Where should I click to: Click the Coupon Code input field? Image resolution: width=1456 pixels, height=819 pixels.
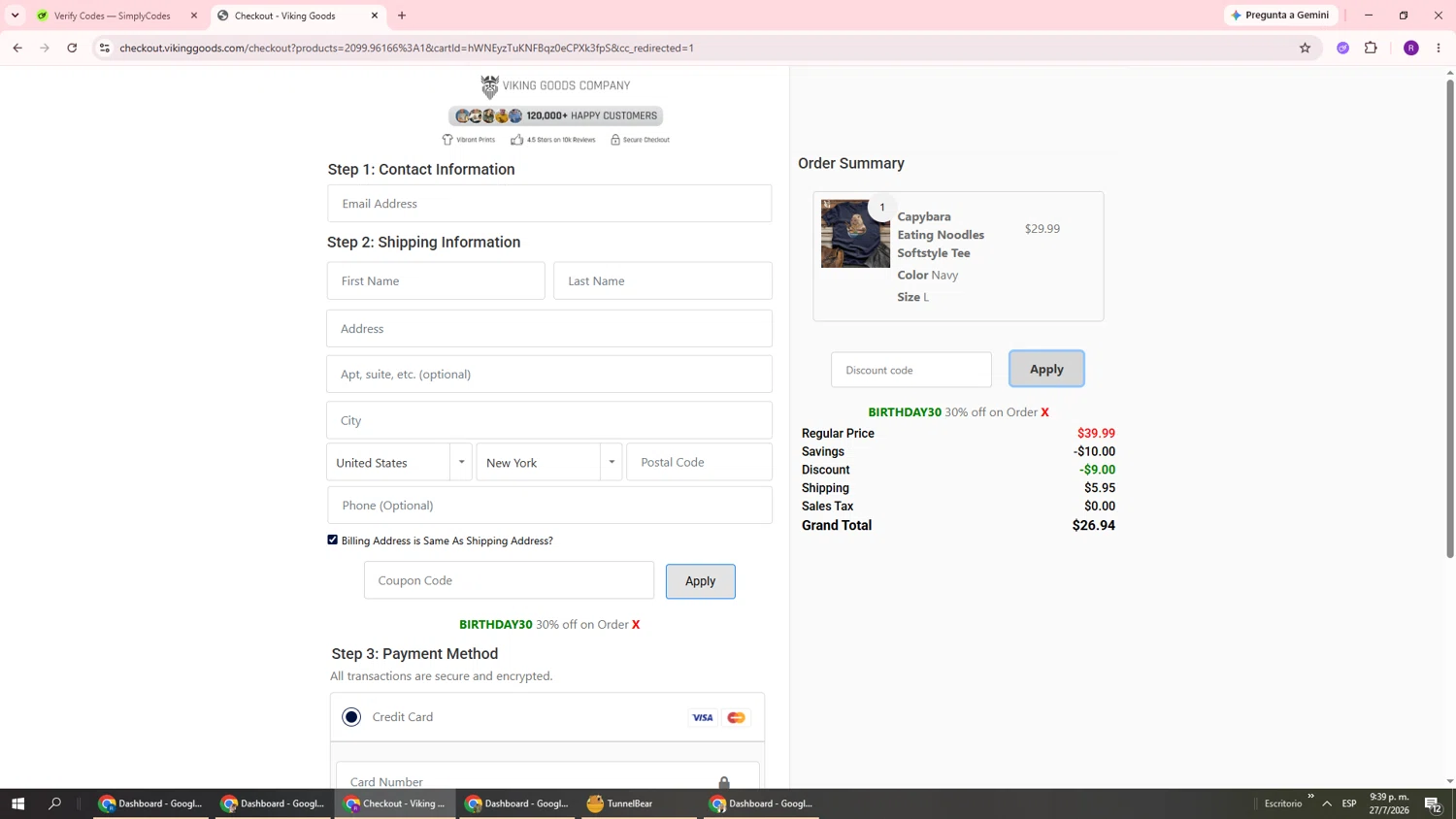point(509,580)
